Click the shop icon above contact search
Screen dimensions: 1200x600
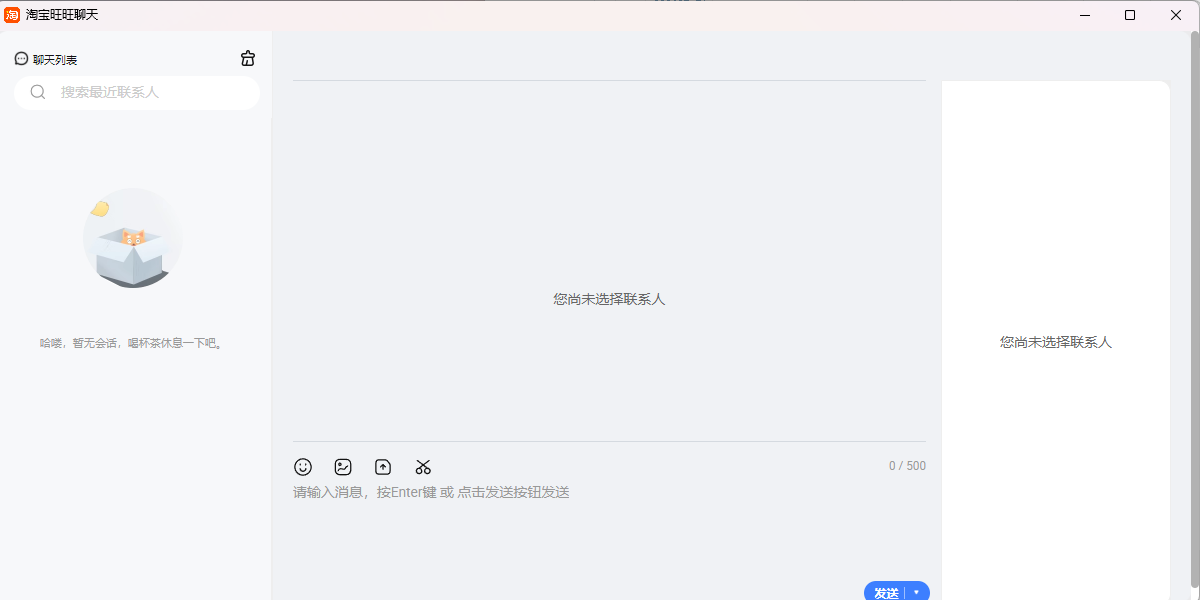pyautogui.click(x=248, y=59)
